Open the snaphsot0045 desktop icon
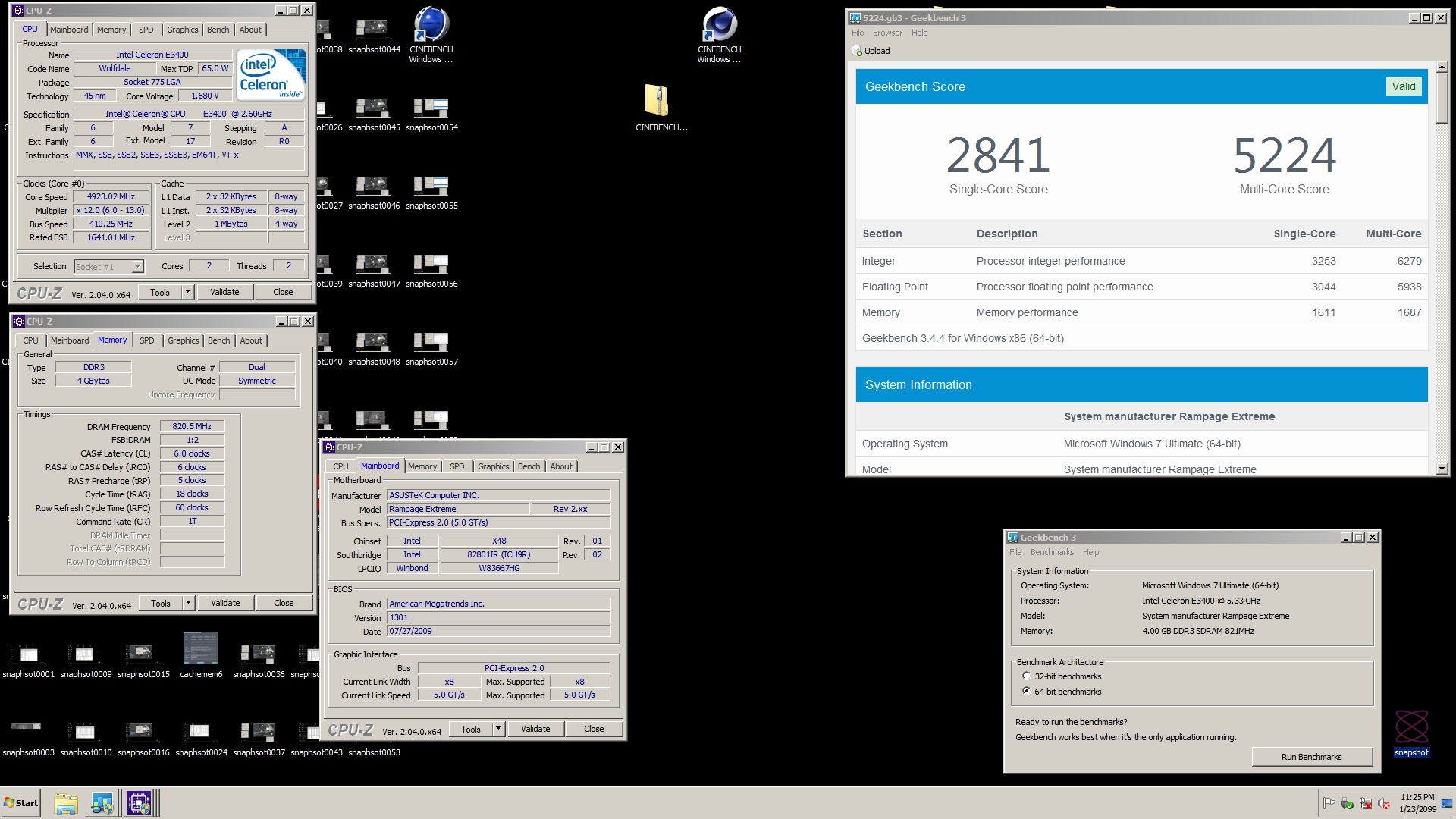The width and height of the screenshot is (1456, 819). [x=374, y=113]
